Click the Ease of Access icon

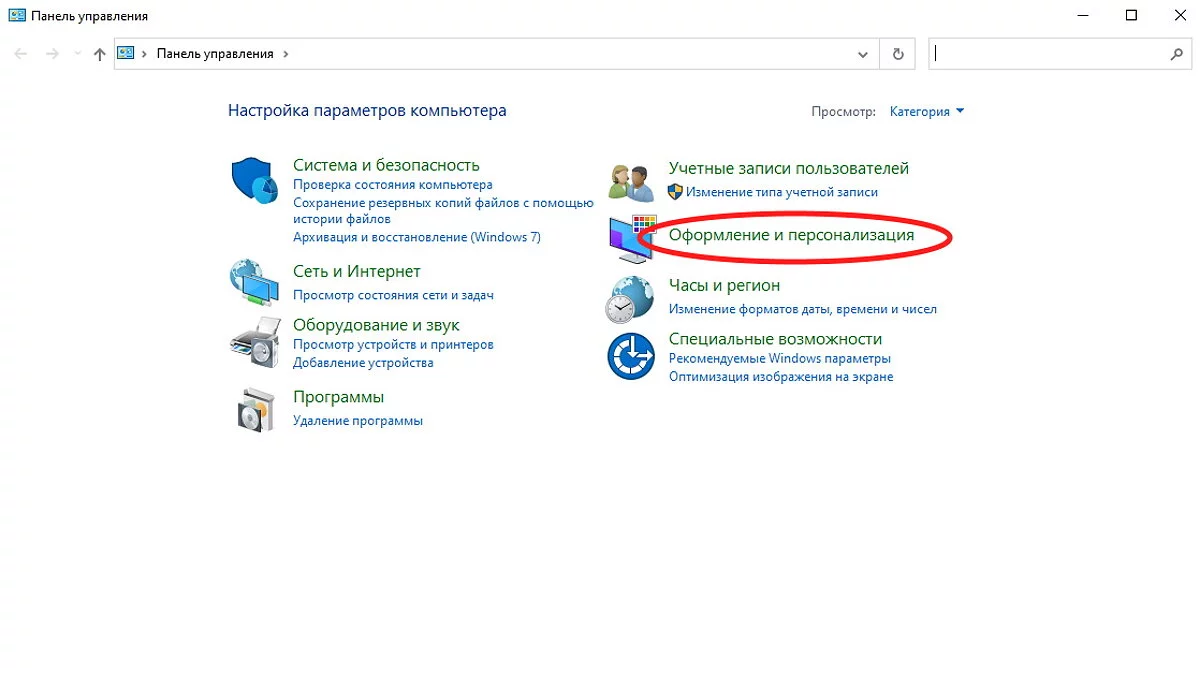pos(632,355)
